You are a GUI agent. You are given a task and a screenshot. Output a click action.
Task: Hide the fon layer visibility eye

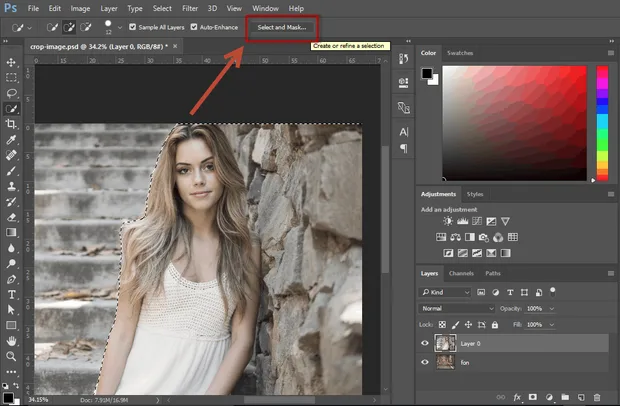pos(425,362)
